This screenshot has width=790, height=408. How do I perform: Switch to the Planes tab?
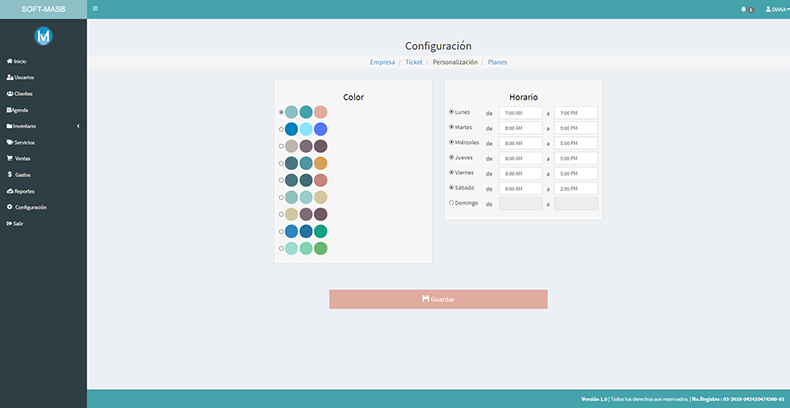pos(497,62)
